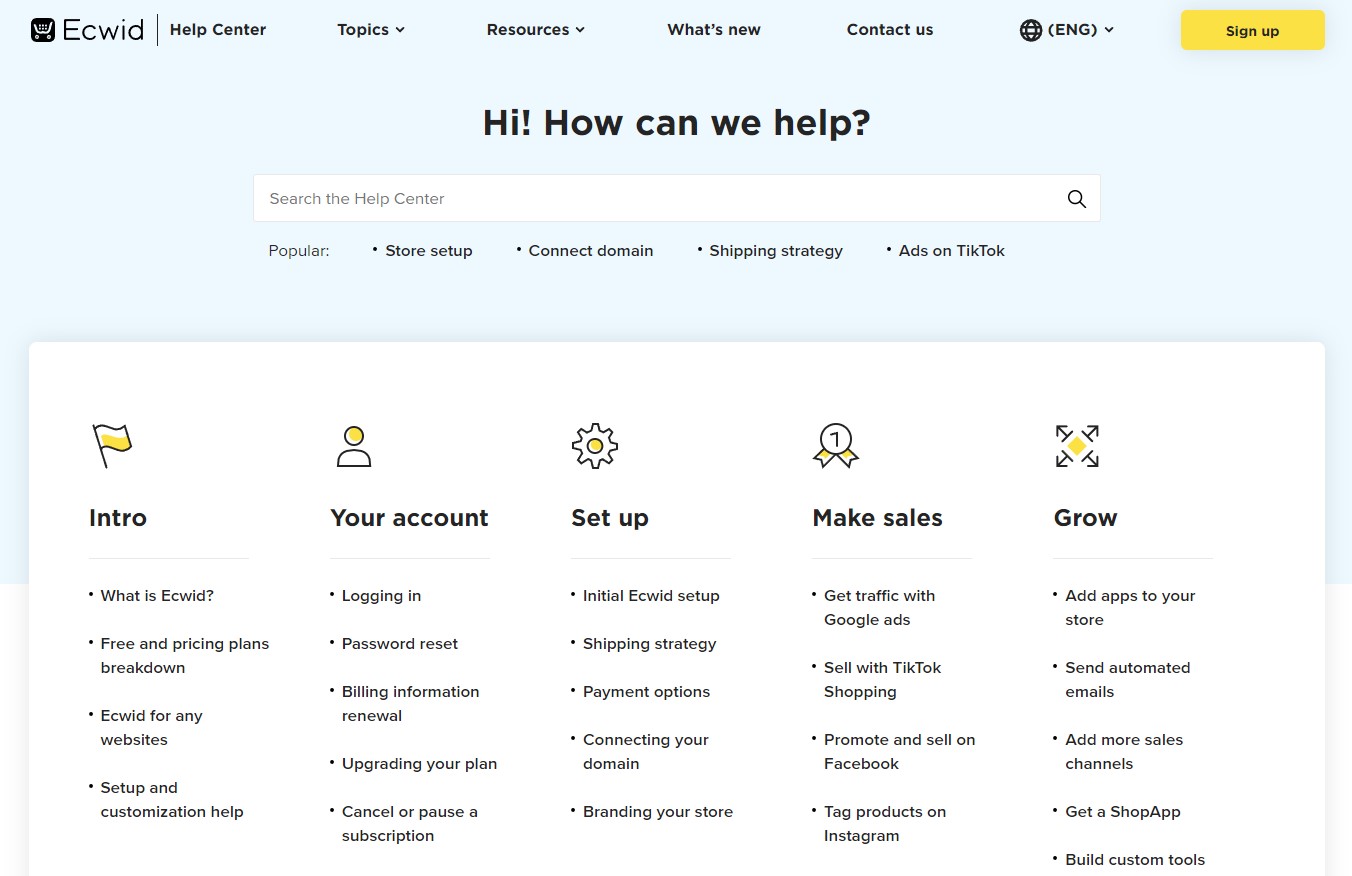Viewport: 1352px width, 876px height.
Task: Open Branding your store article
Action: (x=658, y=812)
